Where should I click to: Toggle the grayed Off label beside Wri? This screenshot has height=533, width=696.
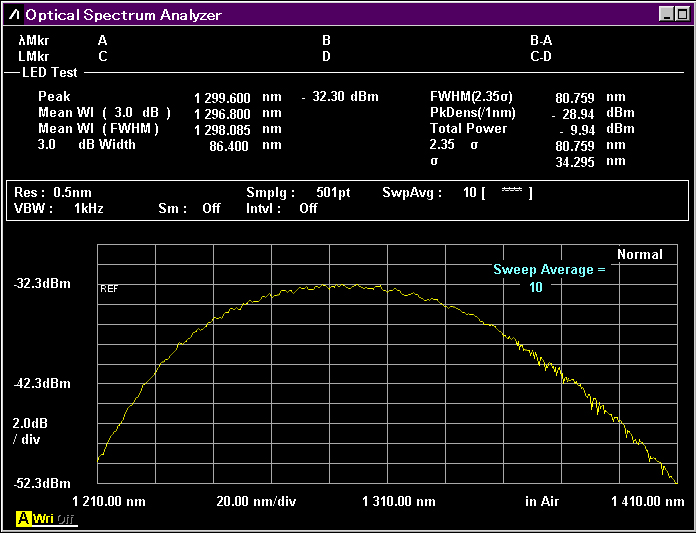[x=65, y=519]
